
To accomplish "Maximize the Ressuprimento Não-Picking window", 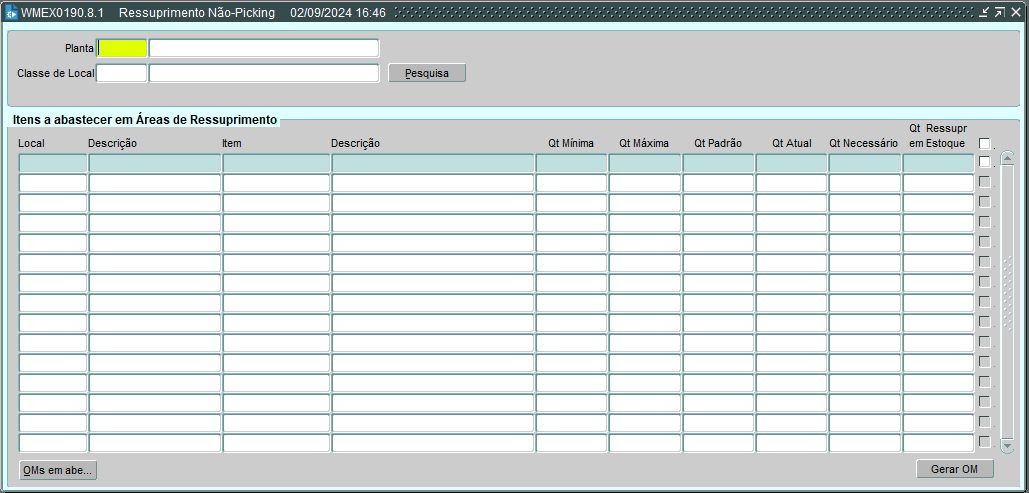I will click(999, 12).
